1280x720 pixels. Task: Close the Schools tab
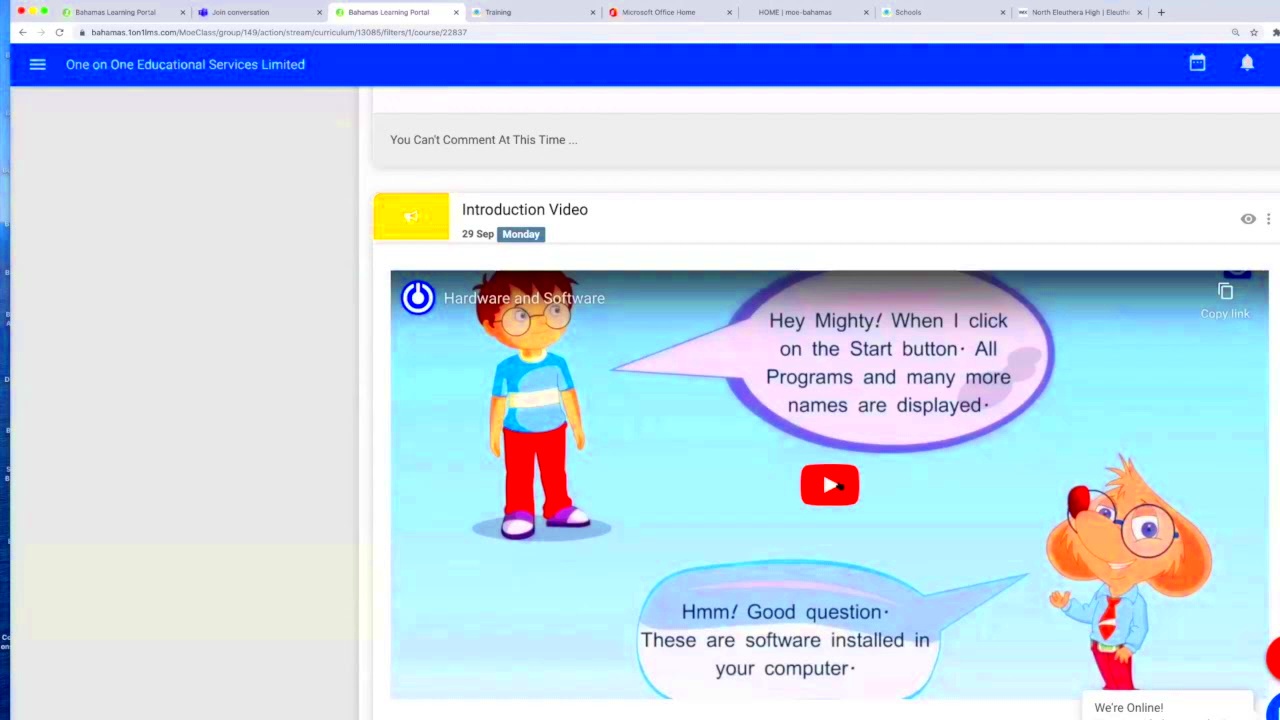click(1003, 13)
